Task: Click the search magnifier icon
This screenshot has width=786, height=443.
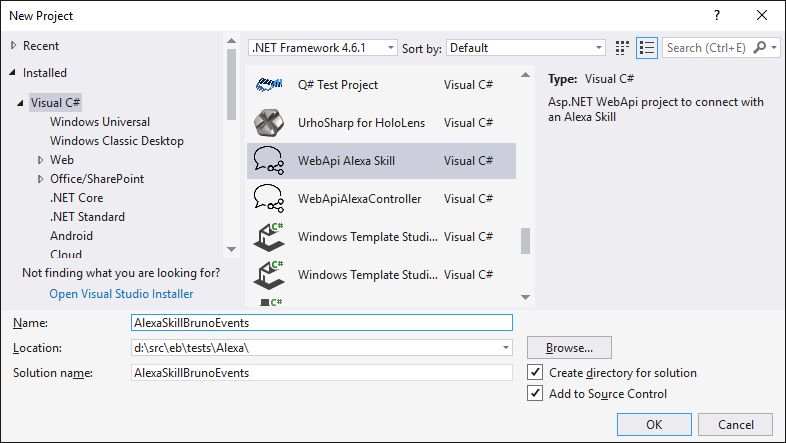Action: coord(761,47)
